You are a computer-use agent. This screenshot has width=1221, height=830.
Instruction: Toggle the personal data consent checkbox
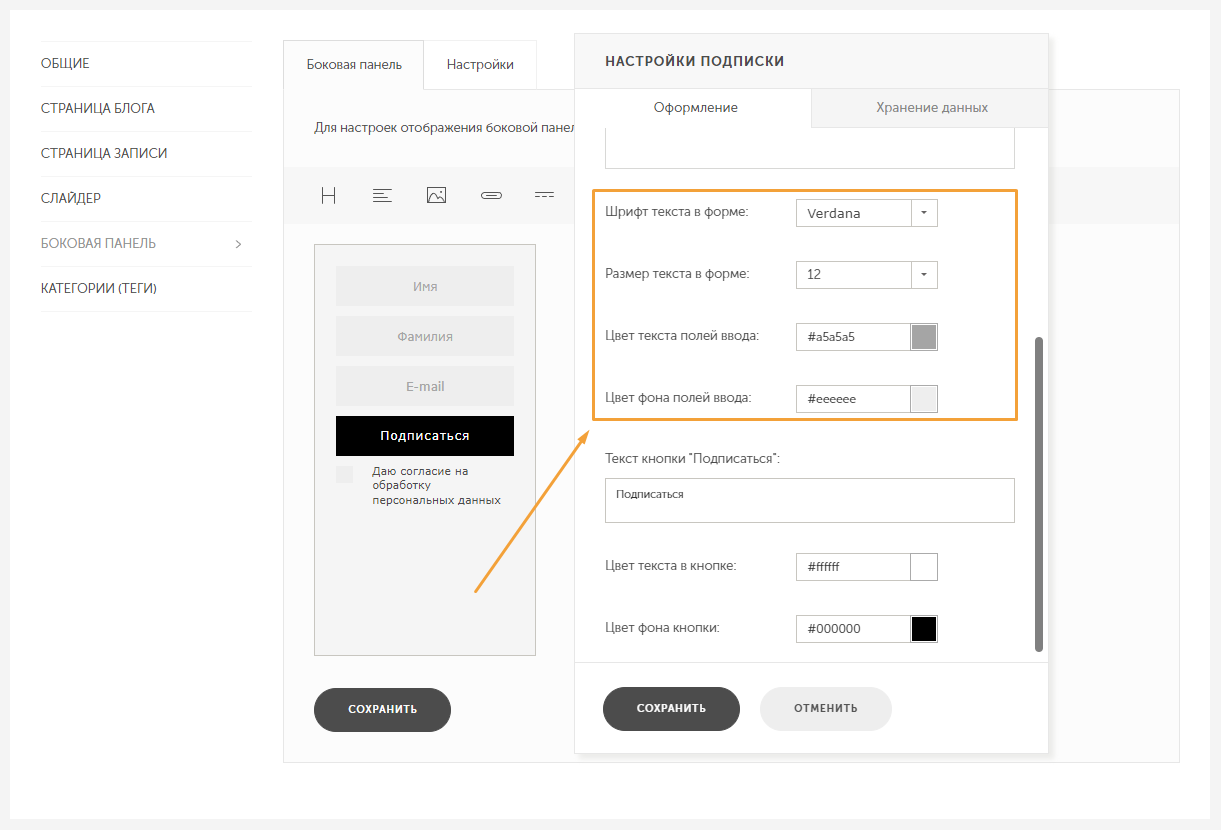pyautogui.click(x=345, y=474)
